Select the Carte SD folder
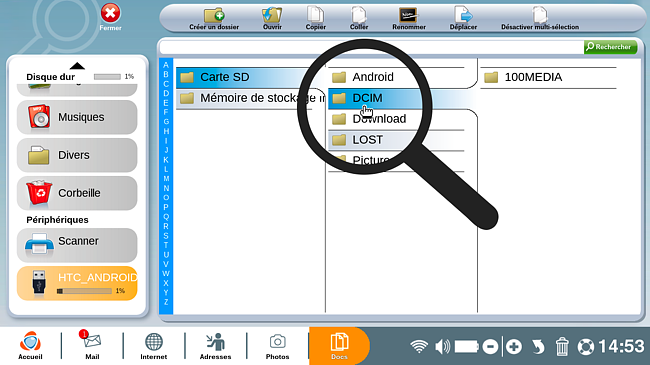Screen dimensions: 650x365 click(x=250, y=77)
